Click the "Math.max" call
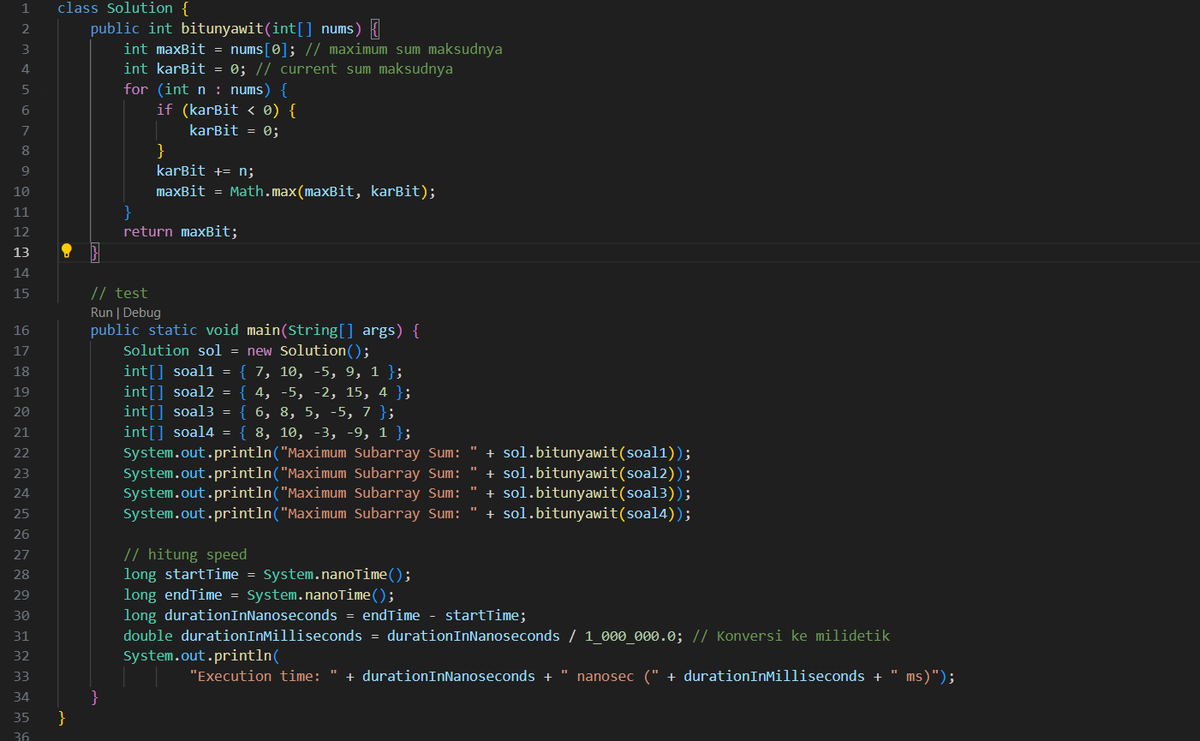Image resolution: width=1200 pixels, height=741 pixels. (x=263, y=191)
